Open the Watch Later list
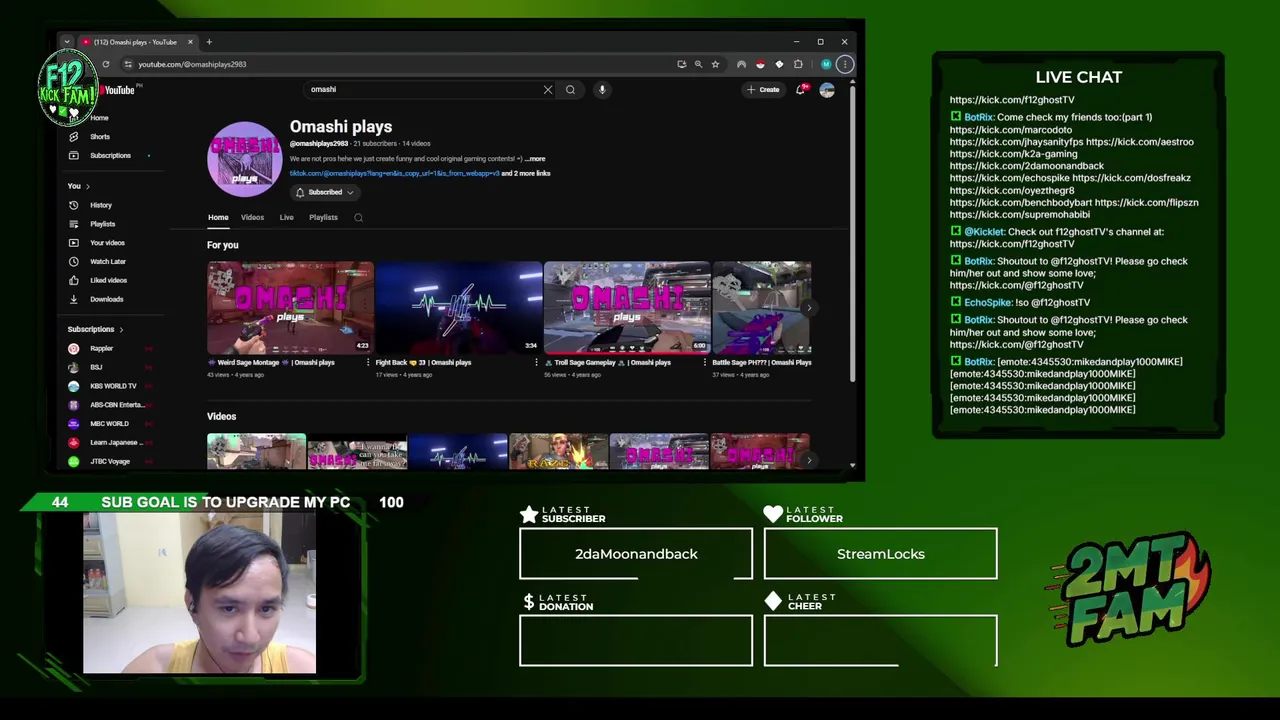 pos(107,261)
